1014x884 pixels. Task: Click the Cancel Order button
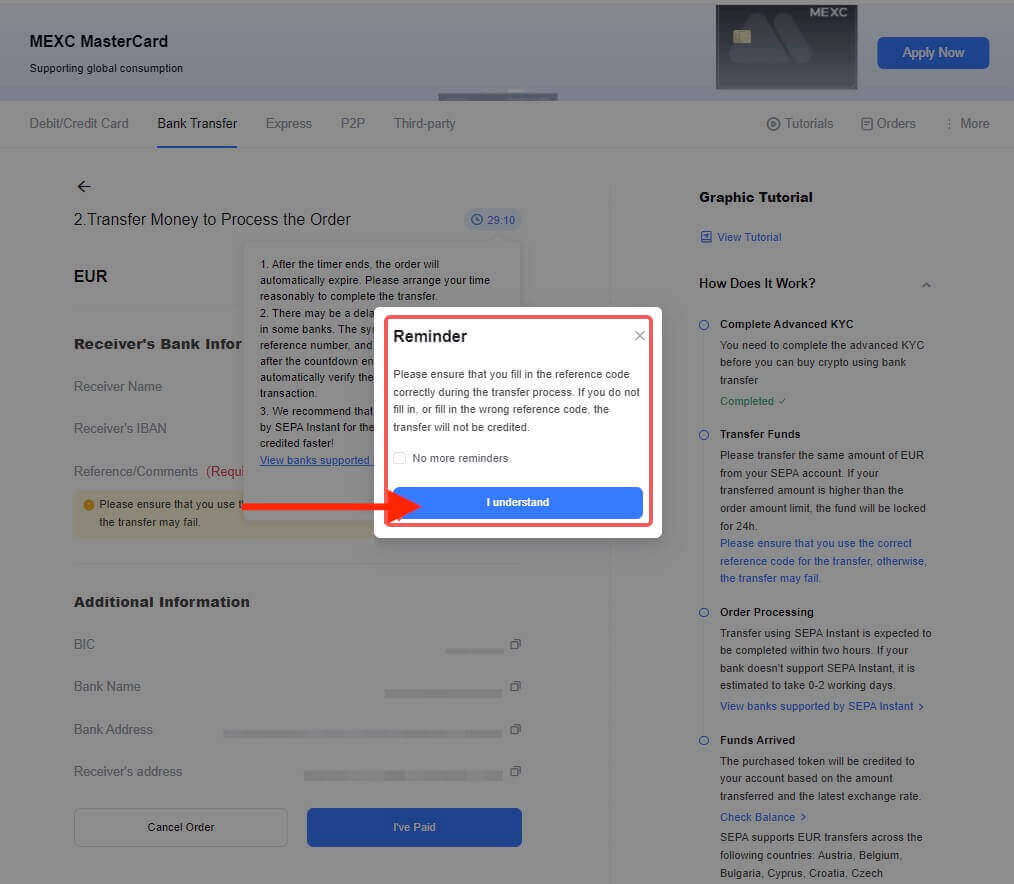pos(180,827)
